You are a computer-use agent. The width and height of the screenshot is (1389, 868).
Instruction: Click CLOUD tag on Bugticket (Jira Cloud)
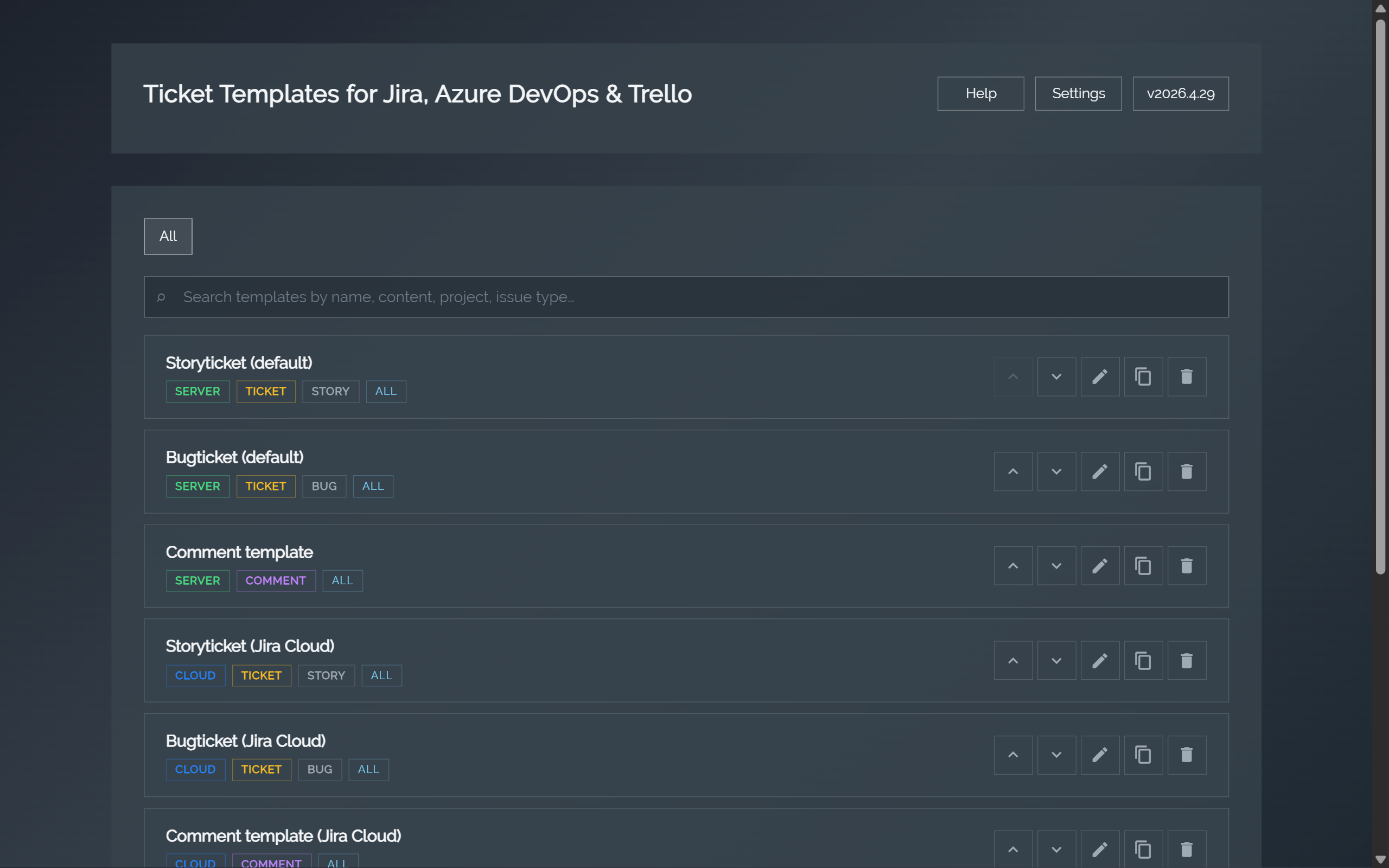[x=195, y=770]
